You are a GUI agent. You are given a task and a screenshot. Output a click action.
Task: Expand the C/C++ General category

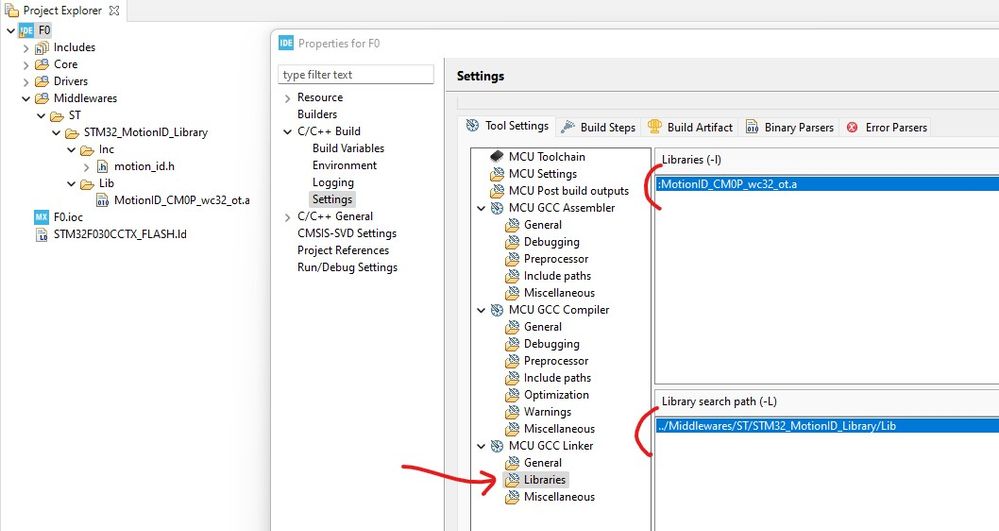[287, 217]
